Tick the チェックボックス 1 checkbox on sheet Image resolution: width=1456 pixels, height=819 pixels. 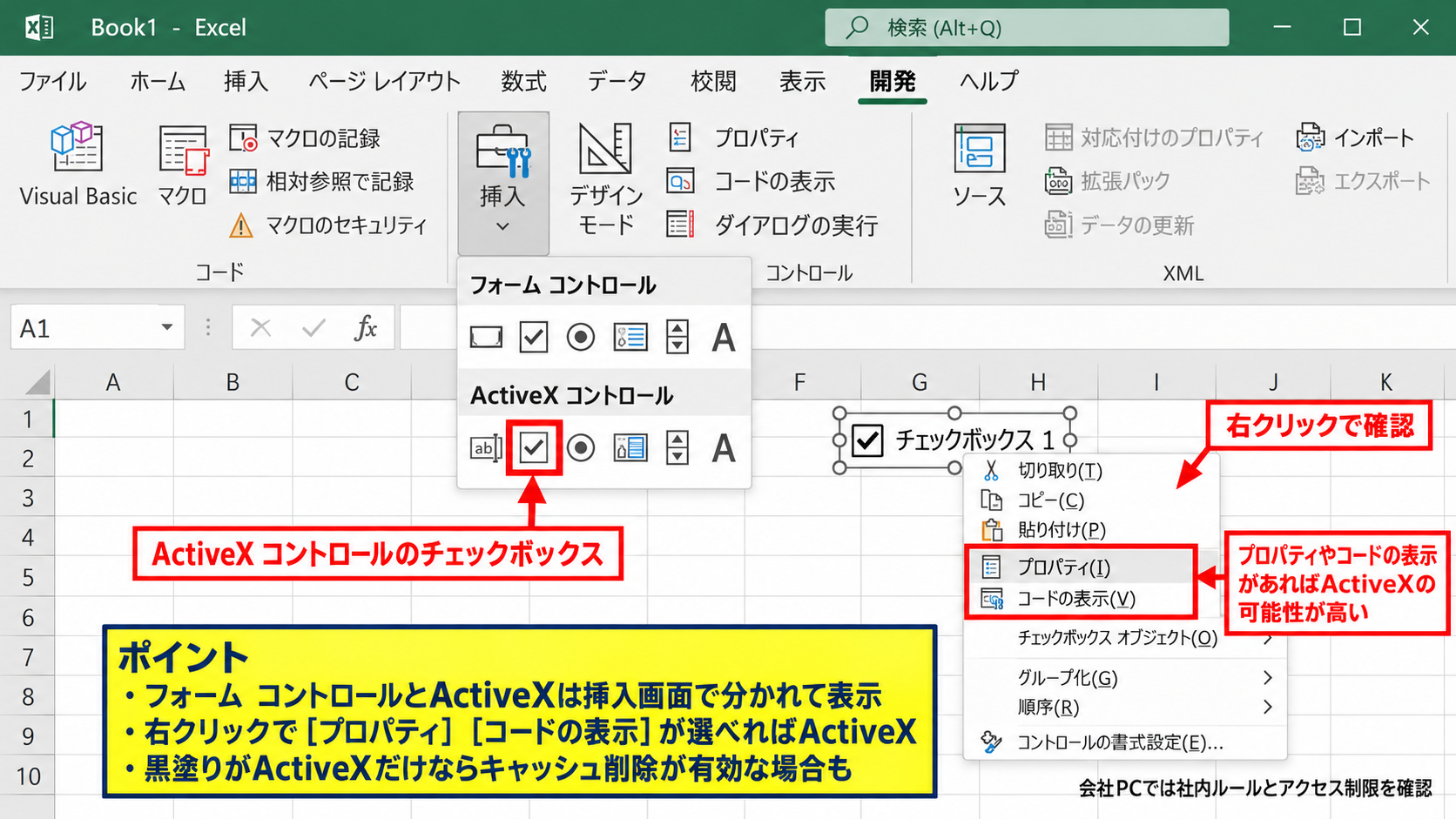[x=867, y=440]
